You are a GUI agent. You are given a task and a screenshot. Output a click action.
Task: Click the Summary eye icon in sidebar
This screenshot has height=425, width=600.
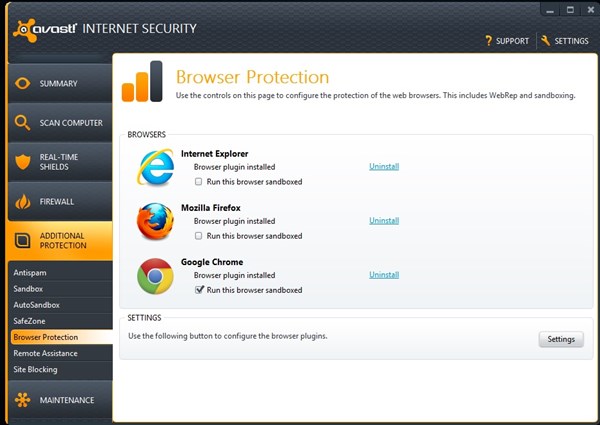point(22,84)
